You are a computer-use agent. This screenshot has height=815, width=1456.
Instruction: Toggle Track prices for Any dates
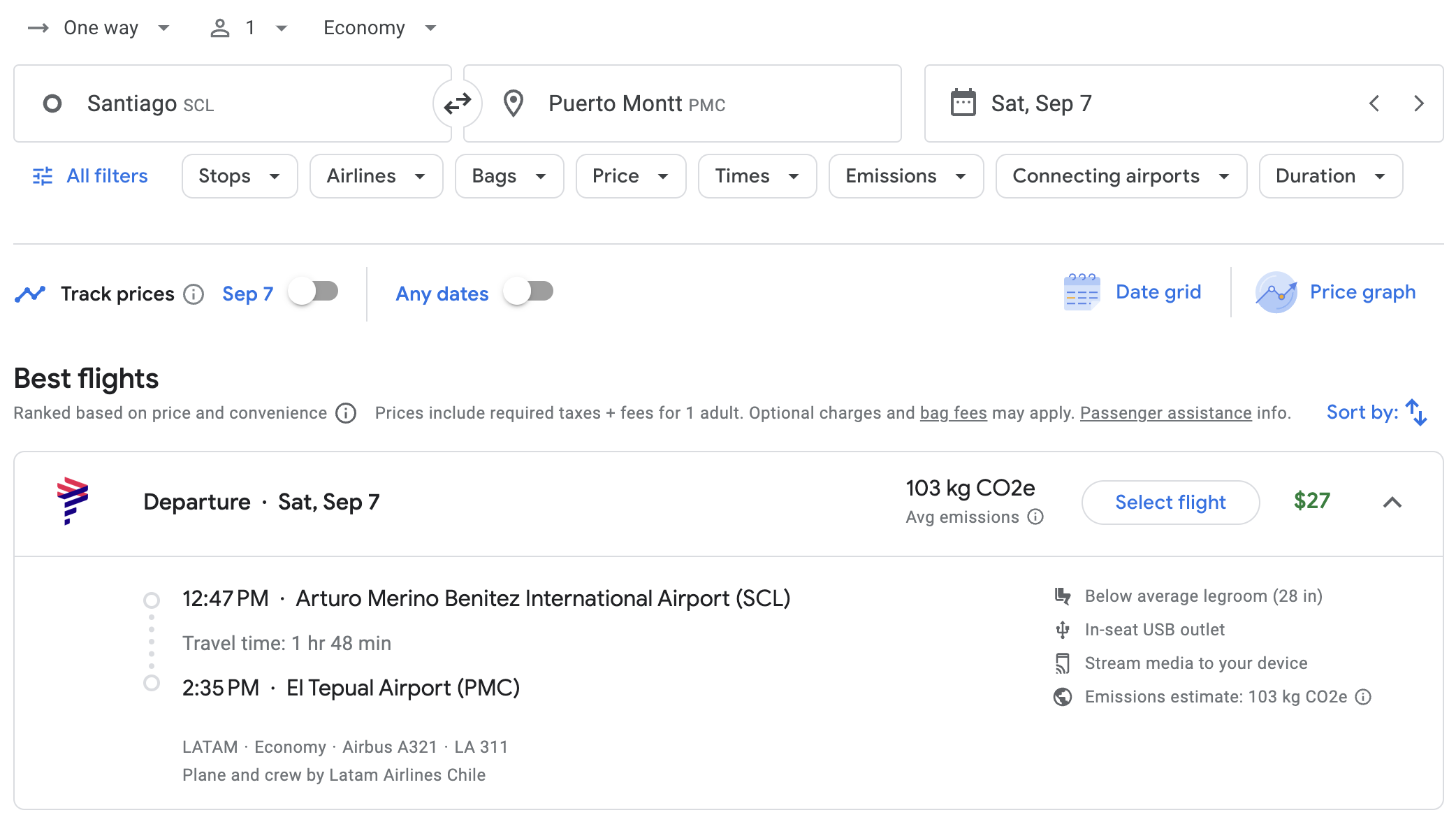pyautogui.click(x=530, y=291)
